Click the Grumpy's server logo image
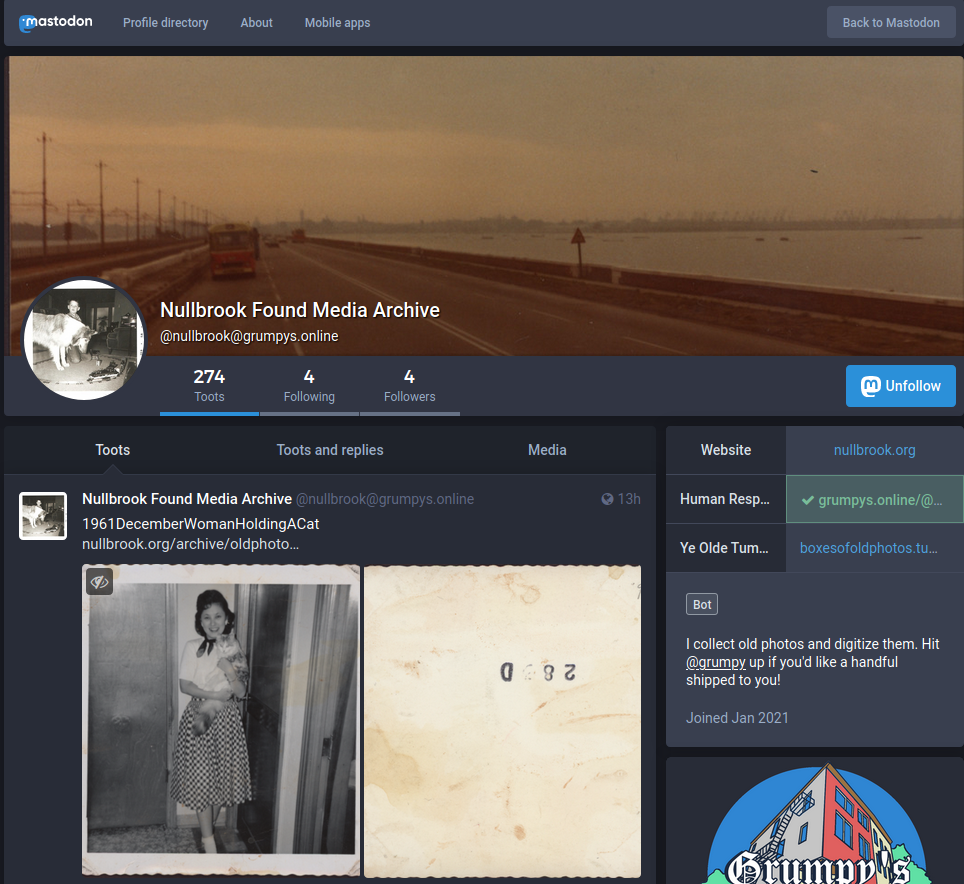This screenshot has height=884, width=964. point(817,825)
